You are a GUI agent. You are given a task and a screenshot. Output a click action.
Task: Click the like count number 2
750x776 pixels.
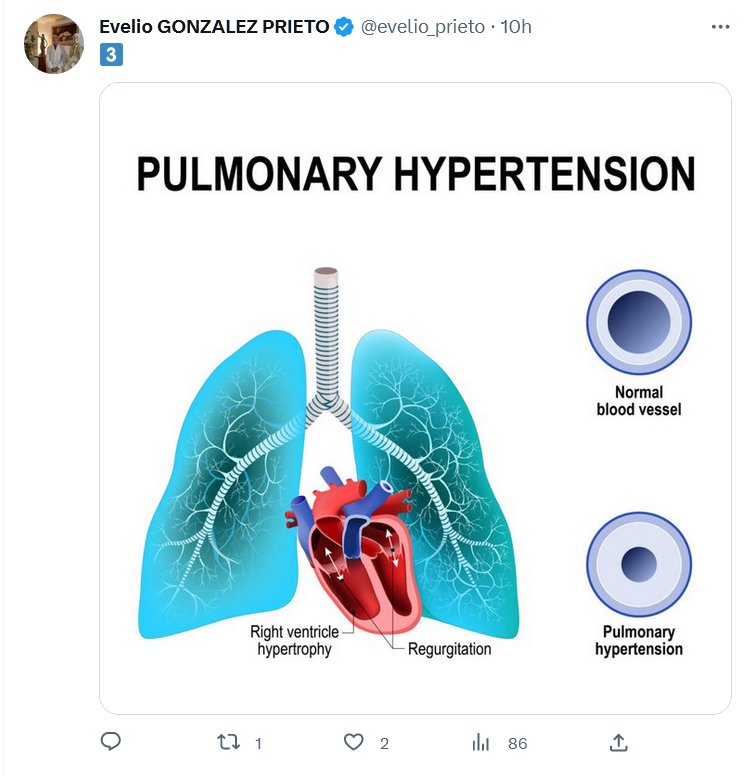click(384, 743)
